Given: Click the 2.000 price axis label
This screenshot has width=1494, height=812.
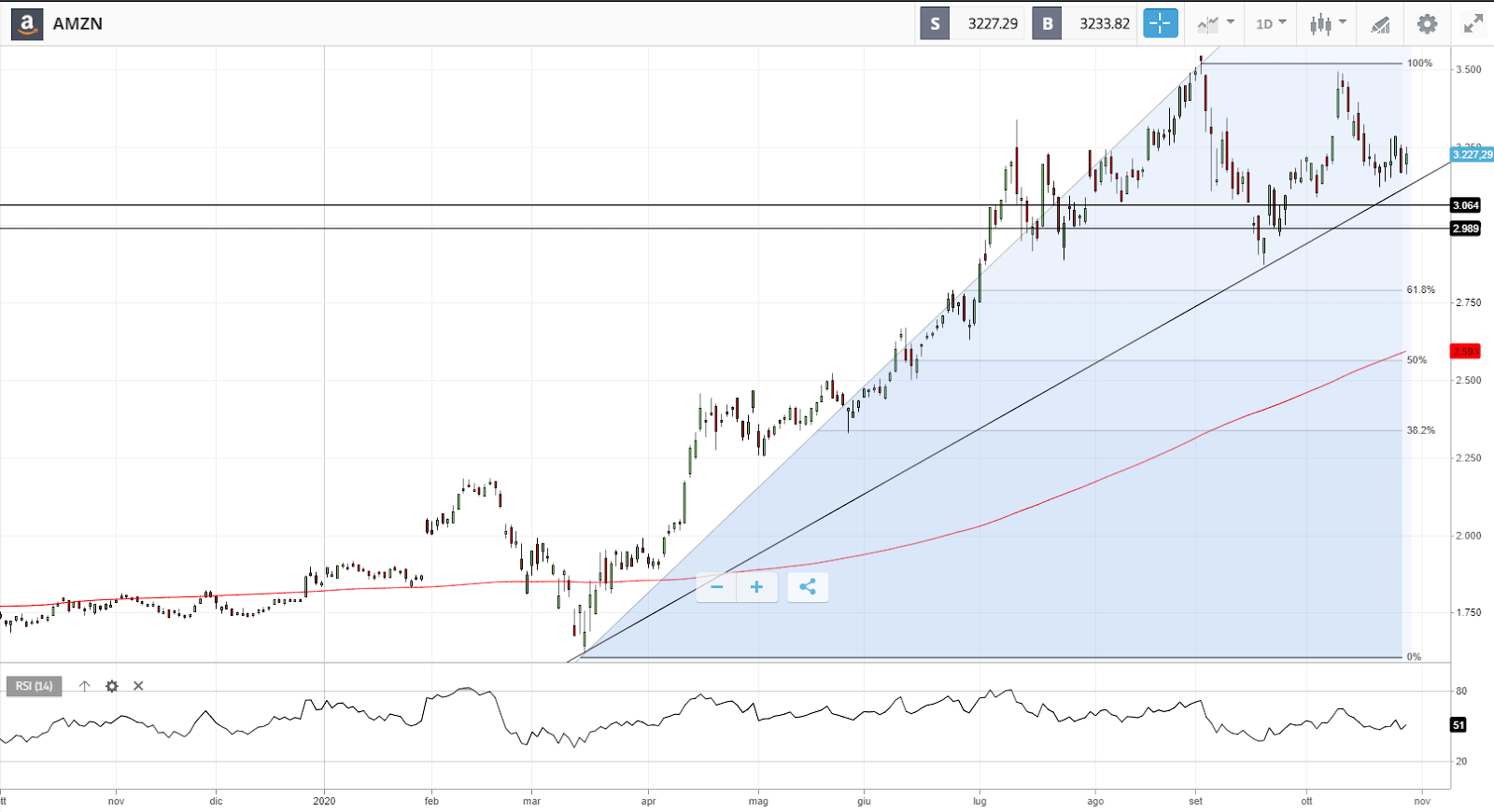Looking at the screenshot, I should coord(1468,536).
